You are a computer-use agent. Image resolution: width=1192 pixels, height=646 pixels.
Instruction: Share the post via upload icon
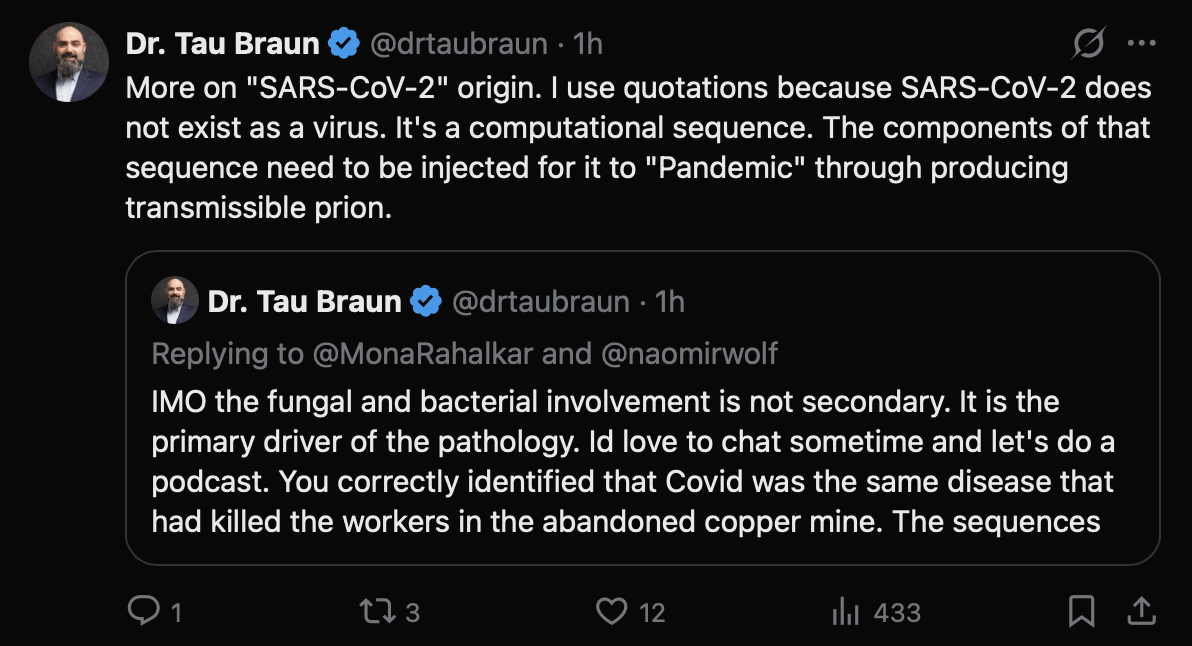click(x=1139, y=611)
